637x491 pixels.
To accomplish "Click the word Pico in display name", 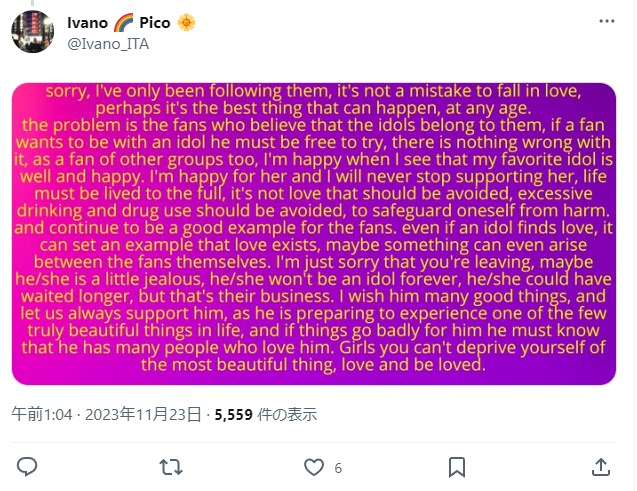I will [x=154, y=22].
